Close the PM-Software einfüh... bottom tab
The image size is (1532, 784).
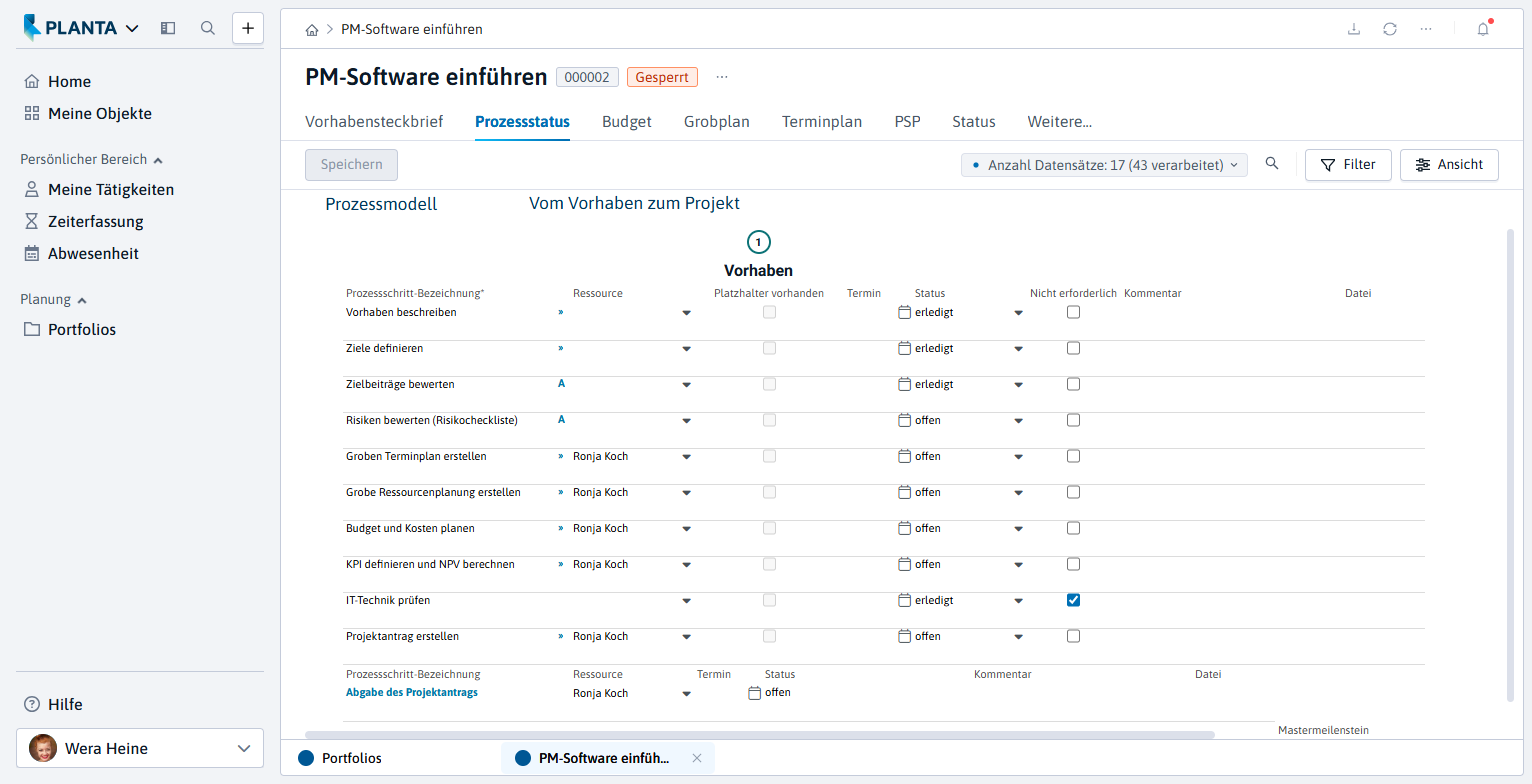(x=697, y=758)
